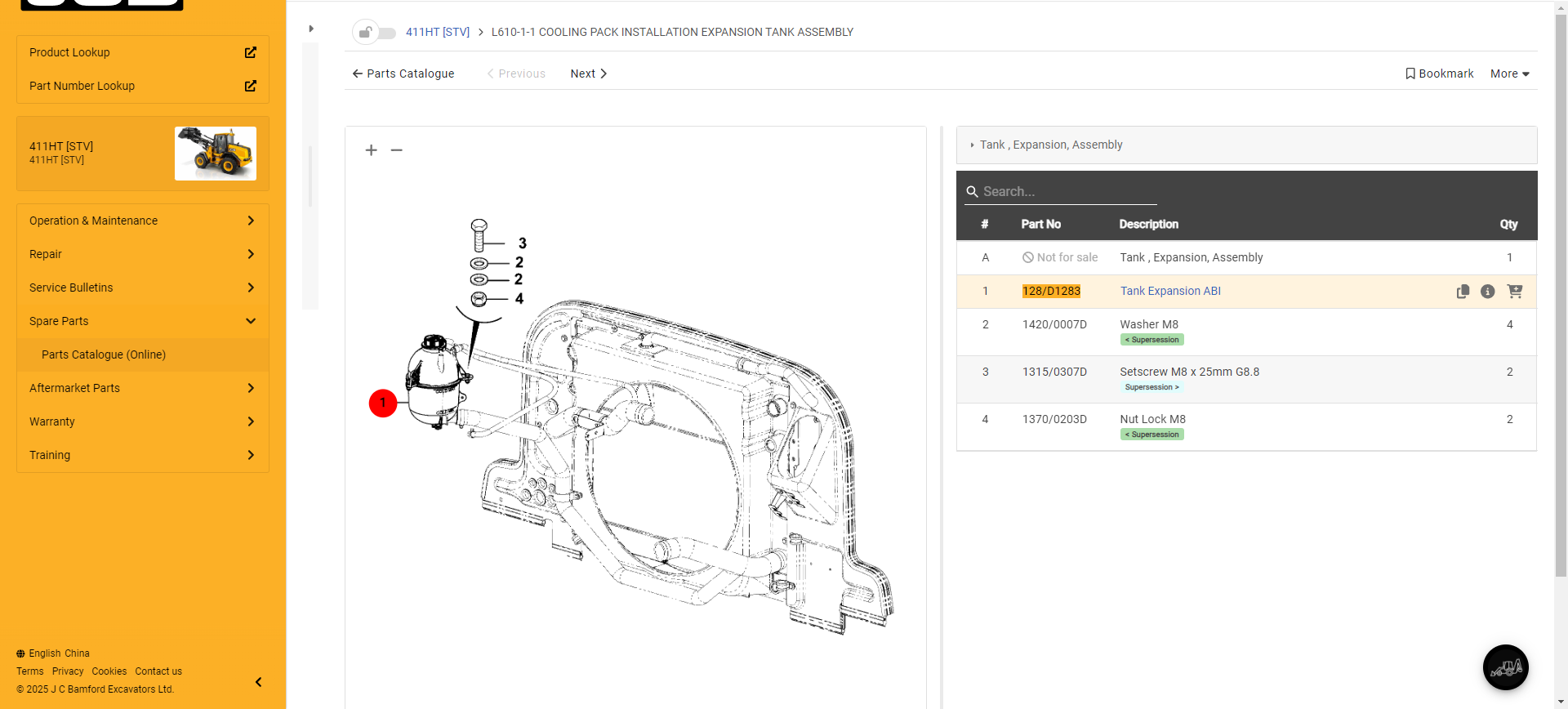Toggle the lock switch beside 411HT breadcrumb

[x=375, y=33]
